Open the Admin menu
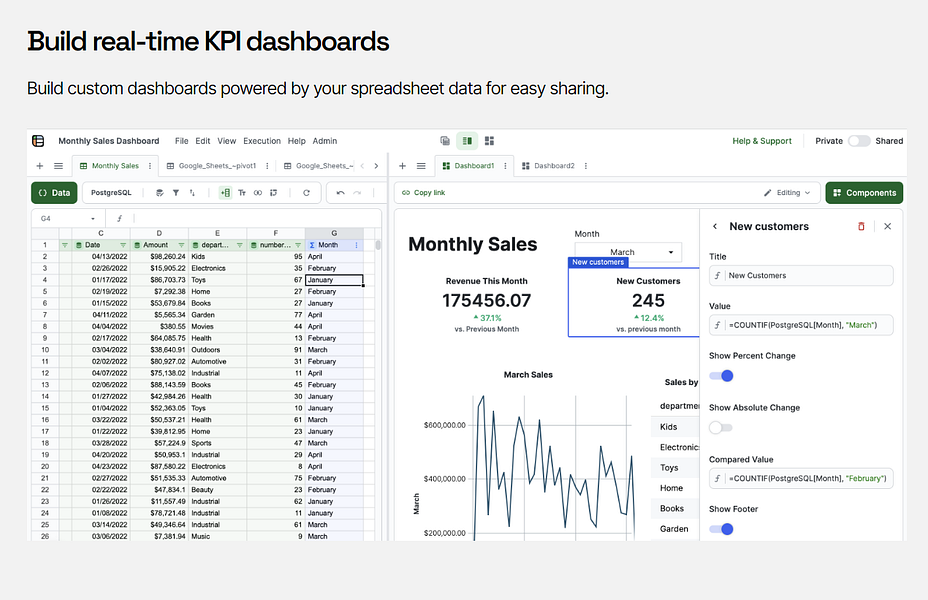Viewport: 928px width, 600px height. pos(324,141)
